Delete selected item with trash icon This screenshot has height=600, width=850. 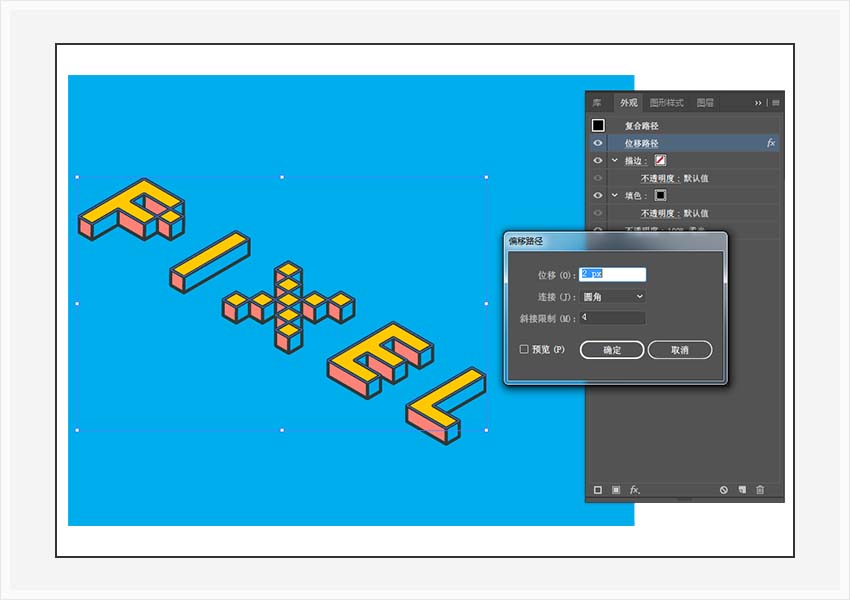[x=760, y=490]
